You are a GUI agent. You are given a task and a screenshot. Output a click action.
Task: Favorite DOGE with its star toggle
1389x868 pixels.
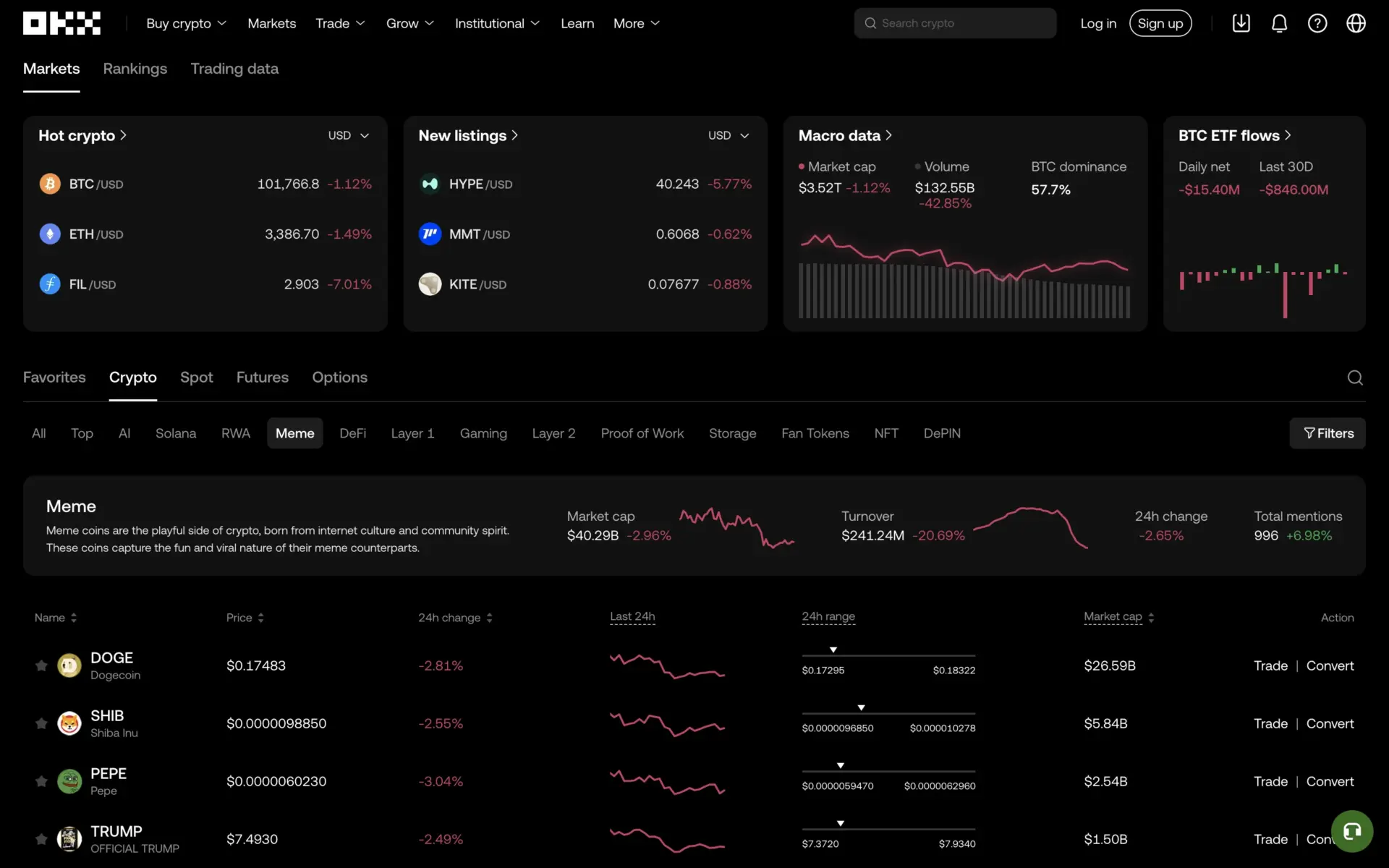pos(41,665)
